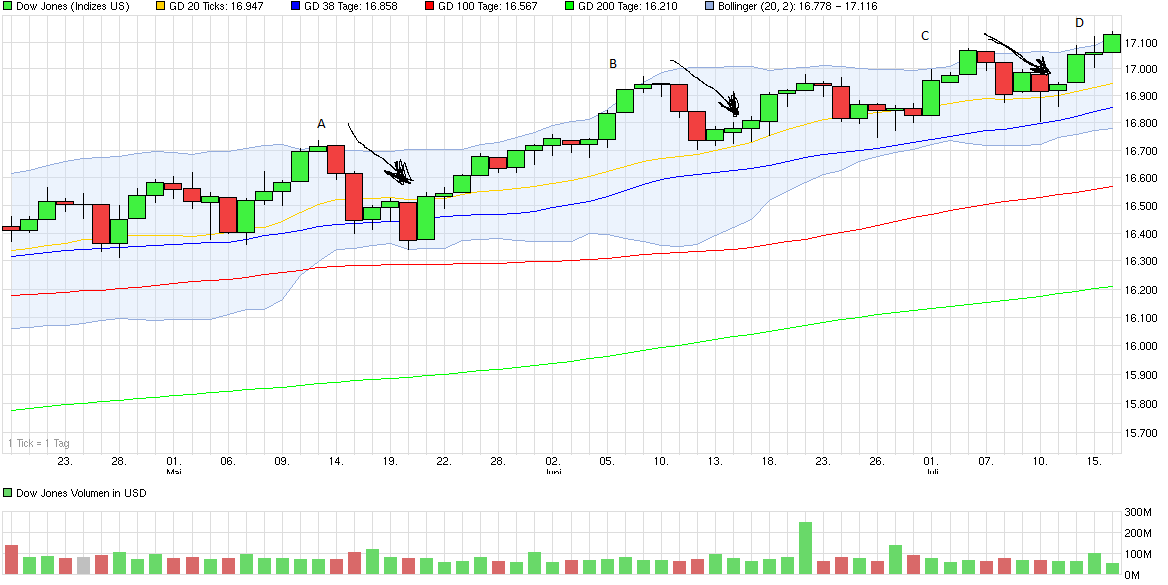Viewport: 1168px width, 585px height.
Task: Click the tallest volume bar in the volume chart
Action: [x=805, y=548]
